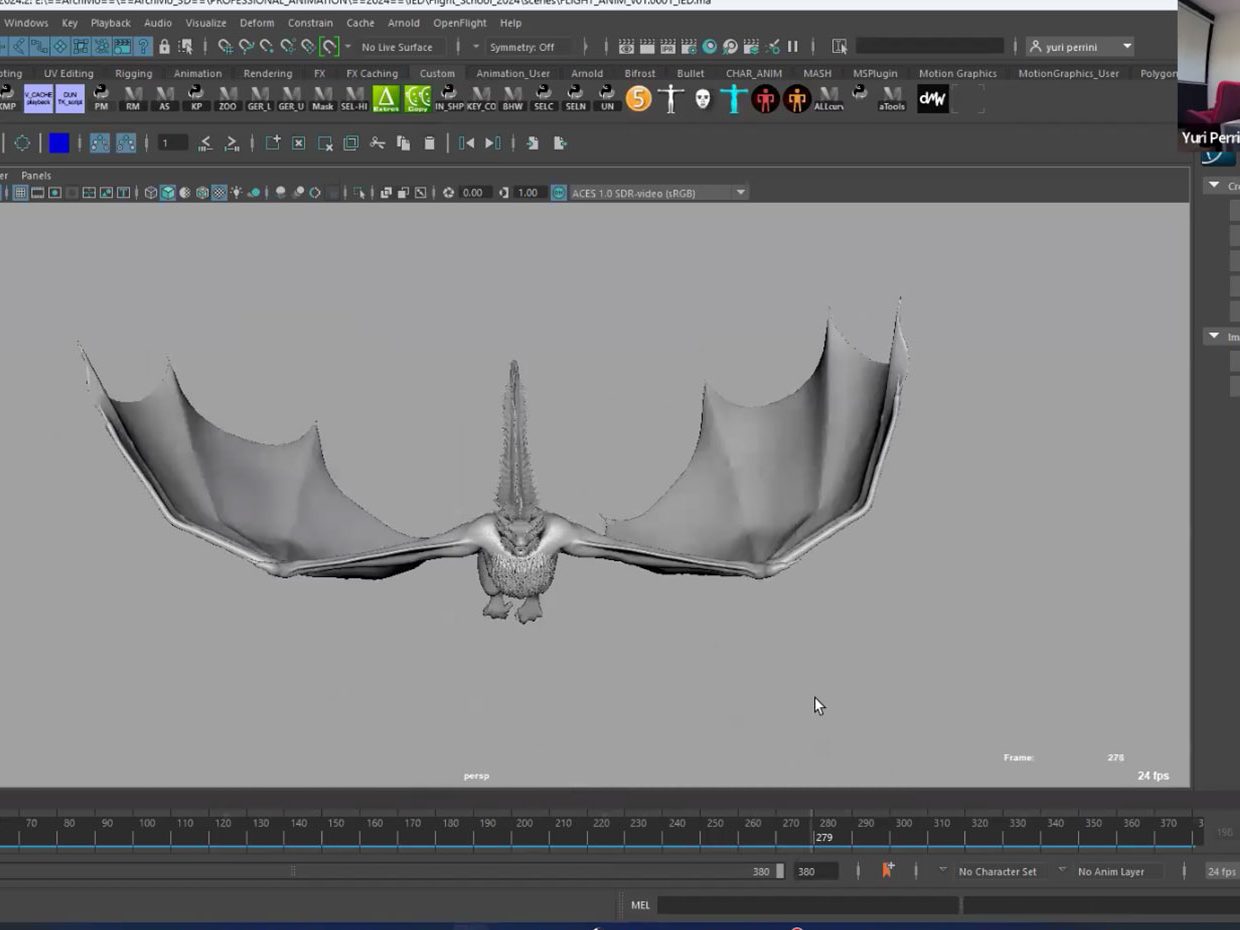Switch to the Rigging shelf tab

[x=133, y=73]
